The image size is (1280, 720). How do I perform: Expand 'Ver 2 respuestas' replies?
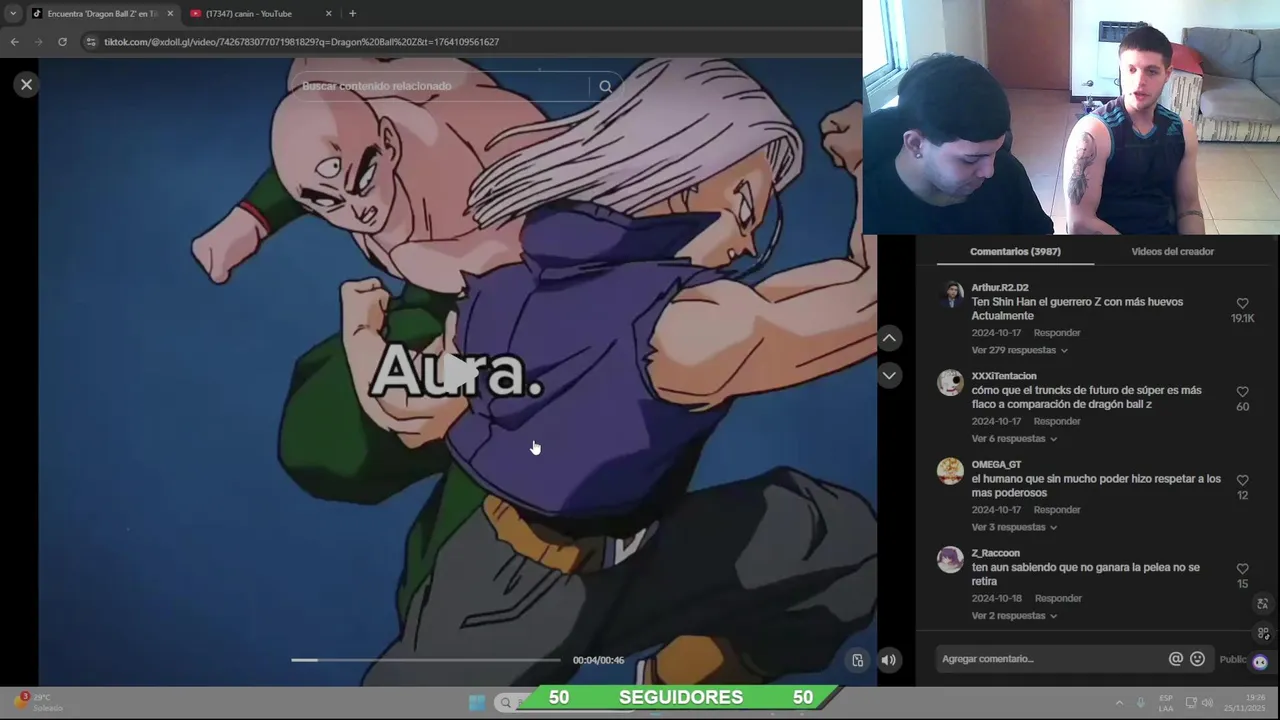1014,616
